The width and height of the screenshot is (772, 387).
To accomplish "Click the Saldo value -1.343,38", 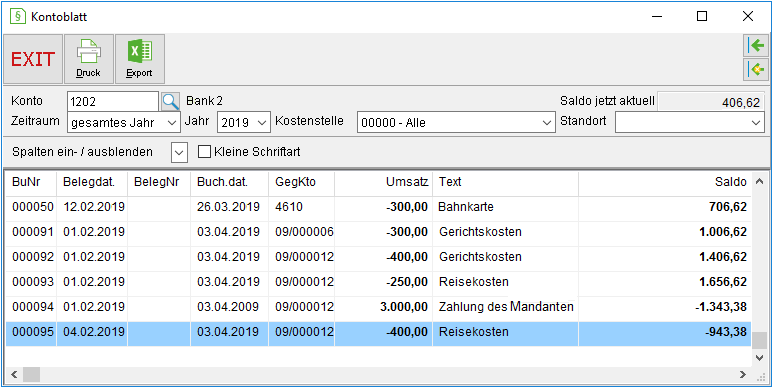I will coord(721,307).
